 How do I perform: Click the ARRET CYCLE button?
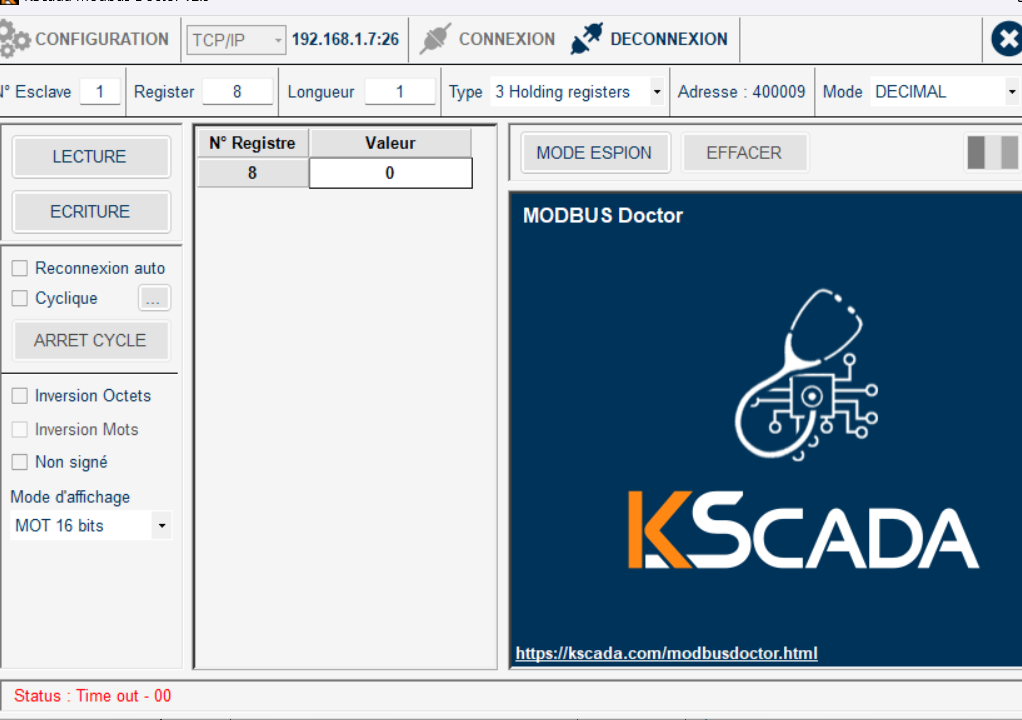click(x=91, y=340)
